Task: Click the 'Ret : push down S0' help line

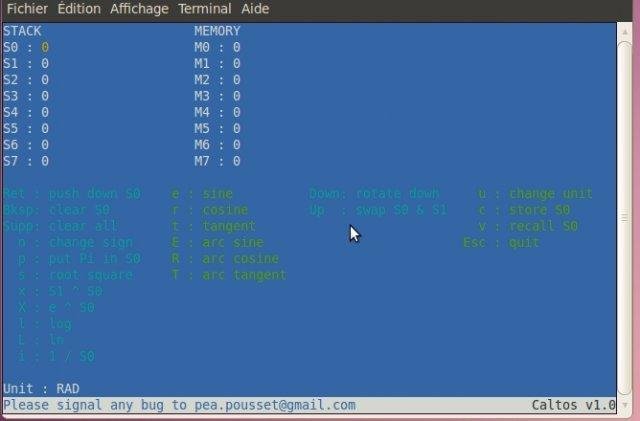Action: coord(72,194)
